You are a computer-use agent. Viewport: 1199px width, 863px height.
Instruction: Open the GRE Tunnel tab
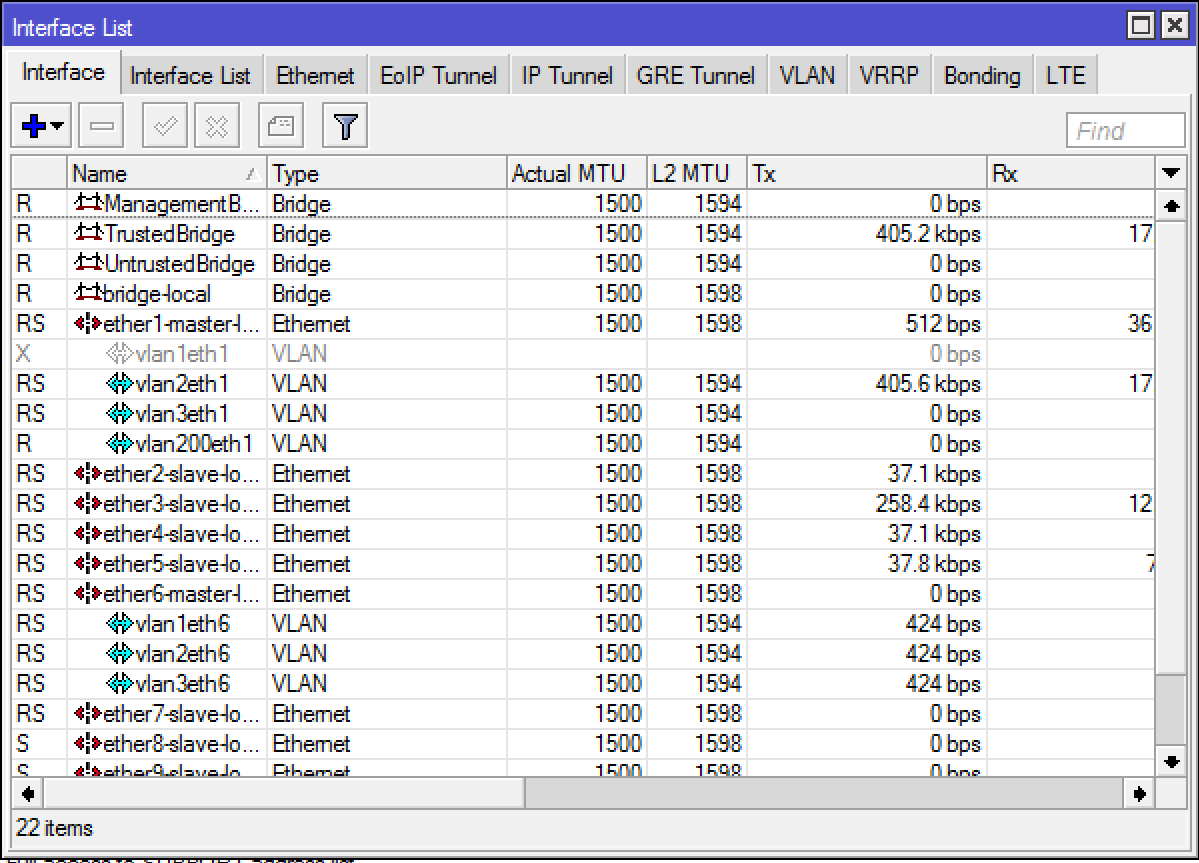696,73
